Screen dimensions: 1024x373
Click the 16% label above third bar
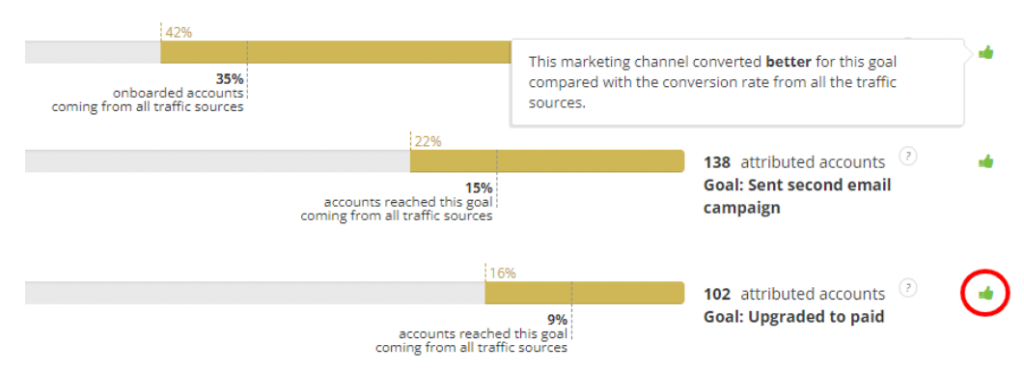point(502,272)
